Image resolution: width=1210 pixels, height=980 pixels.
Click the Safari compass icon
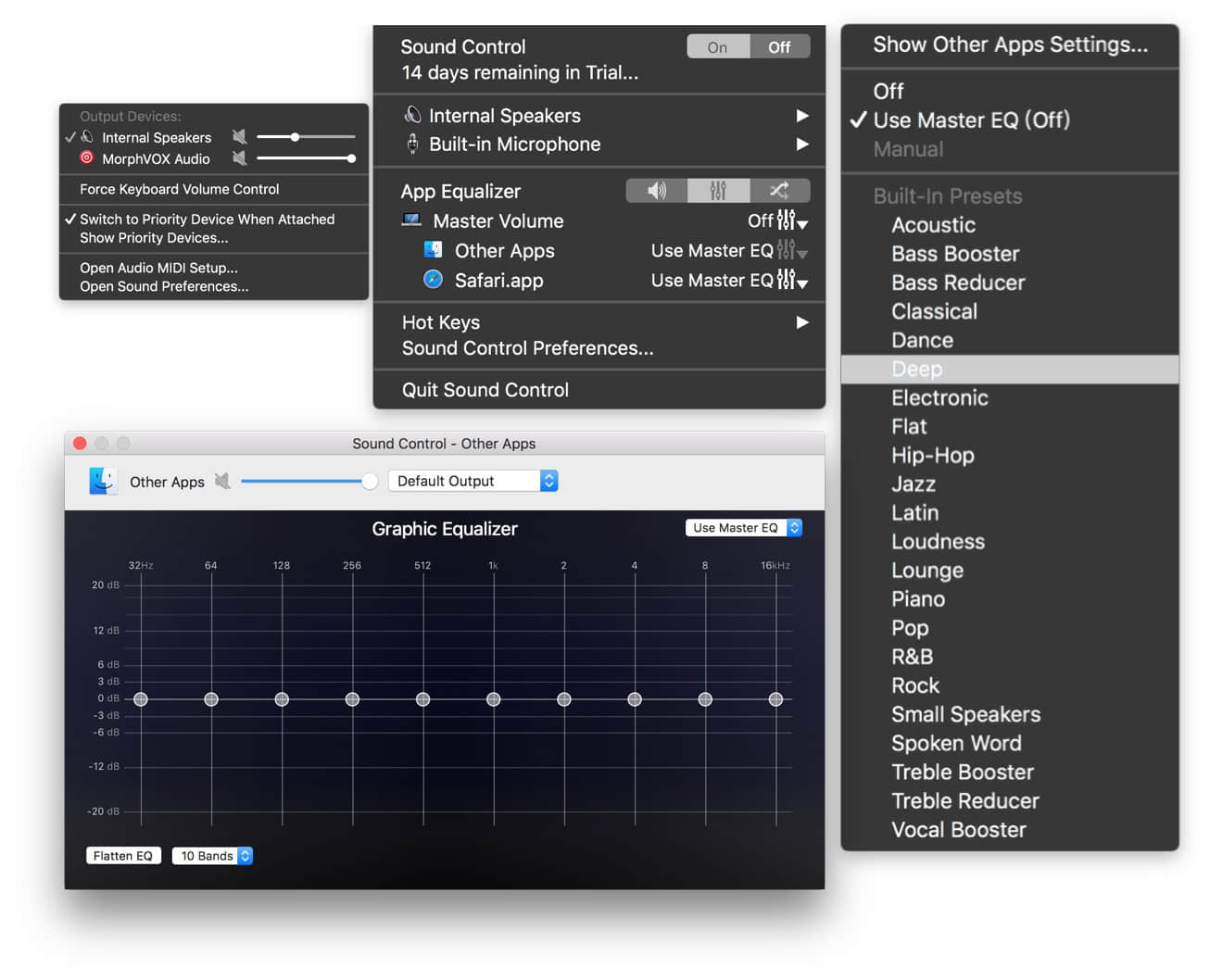[433, 280]
